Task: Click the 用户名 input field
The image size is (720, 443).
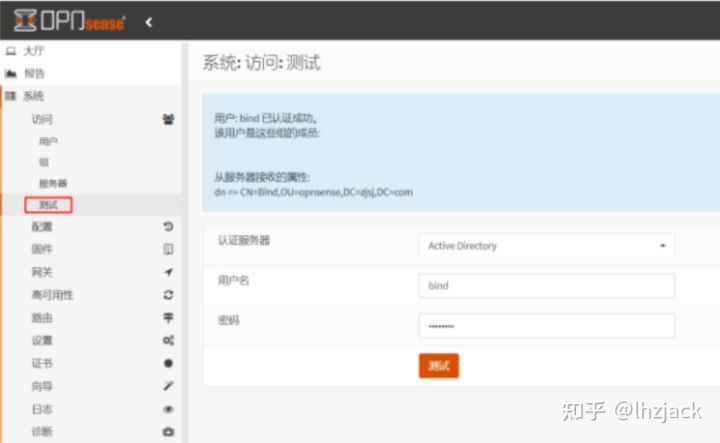Action: pos(546,286)
